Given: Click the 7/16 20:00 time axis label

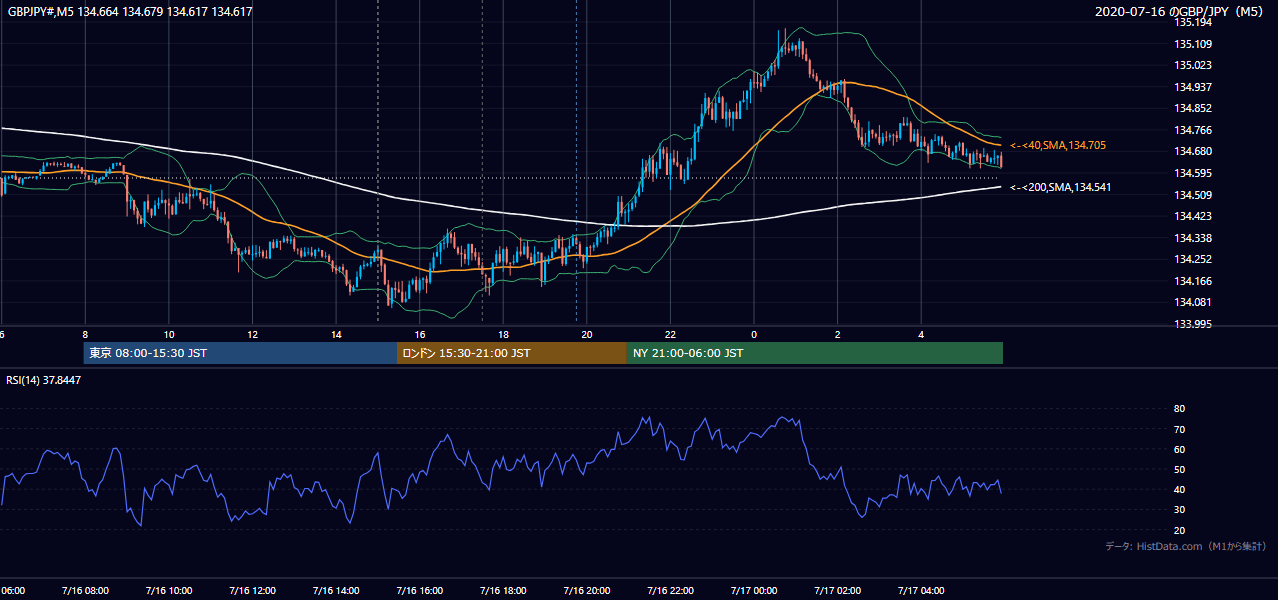Looking at the screenshot, I should 586,591.
